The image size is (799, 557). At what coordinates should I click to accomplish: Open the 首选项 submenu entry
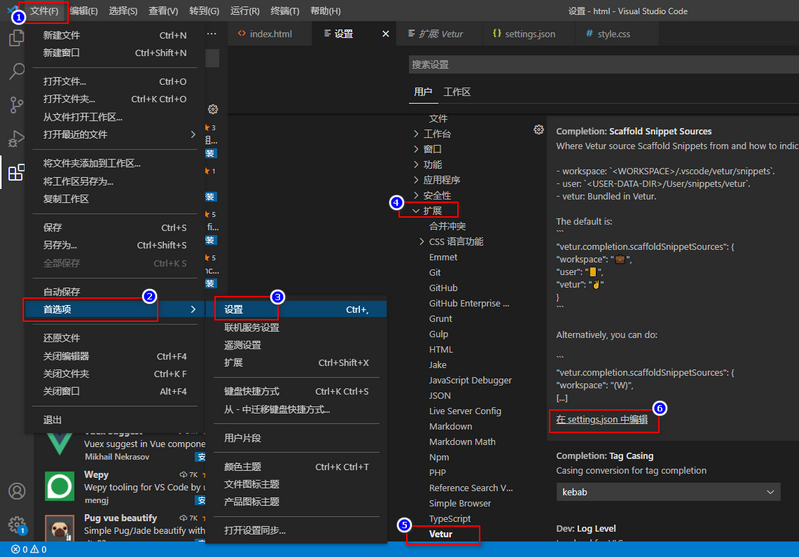pos(115,309)
